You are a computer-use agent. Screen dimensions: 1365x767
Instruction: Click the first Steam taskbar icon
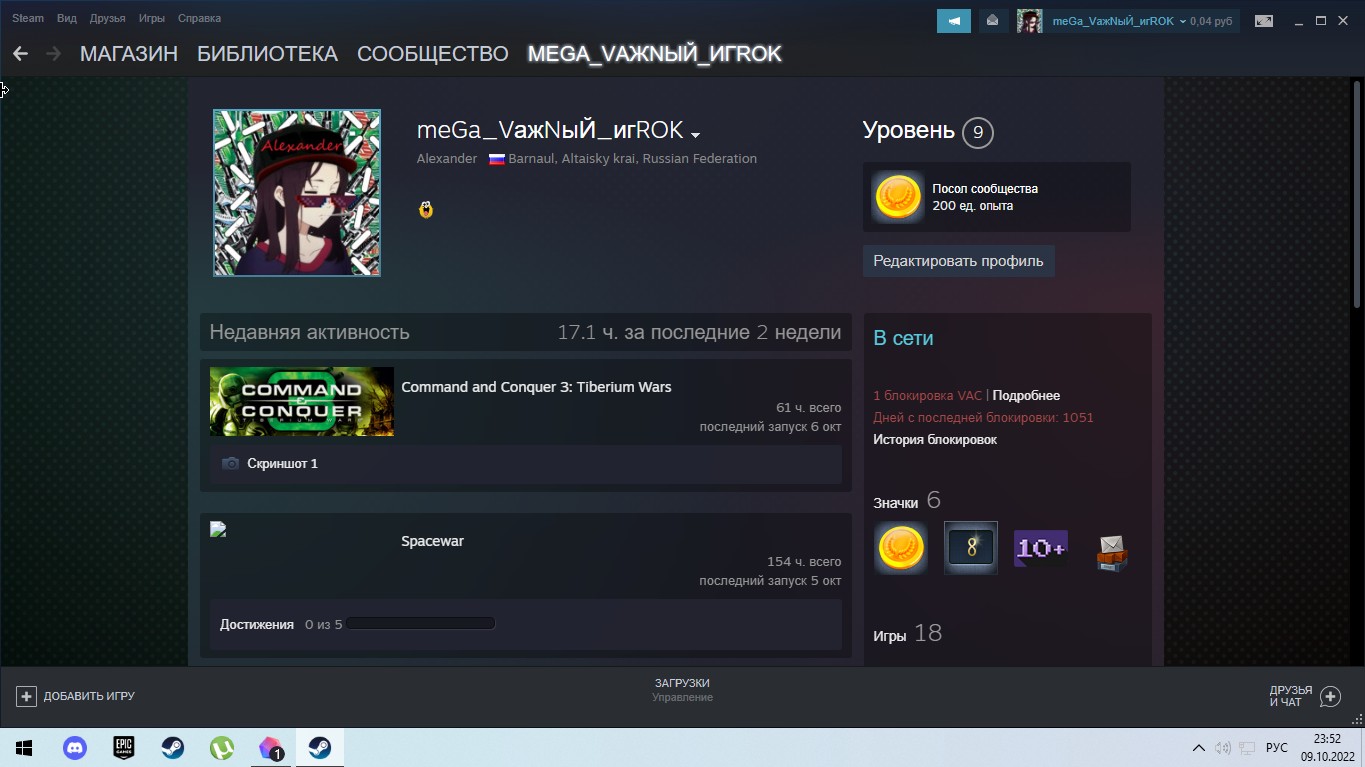pyautogui.click(x=172, y=748)
